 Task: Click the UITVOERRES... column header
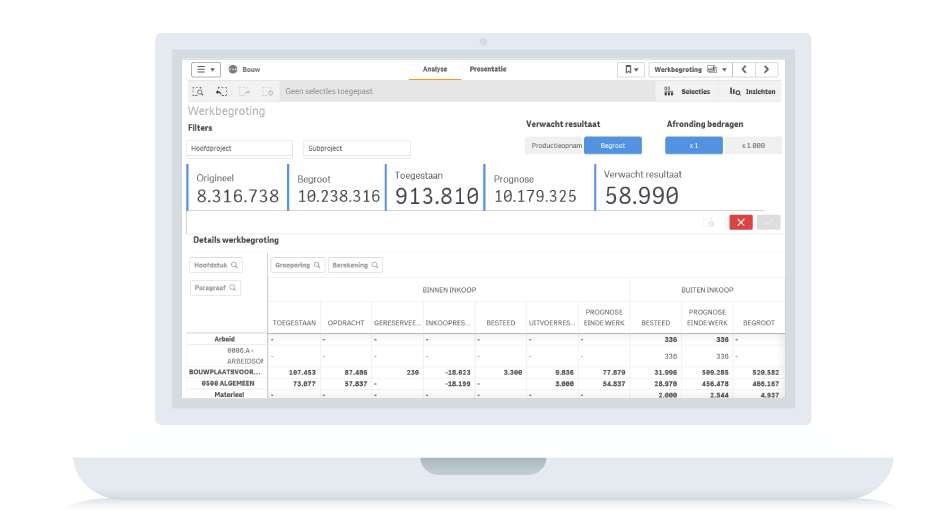pyautogui.click(x=552, y=323)
